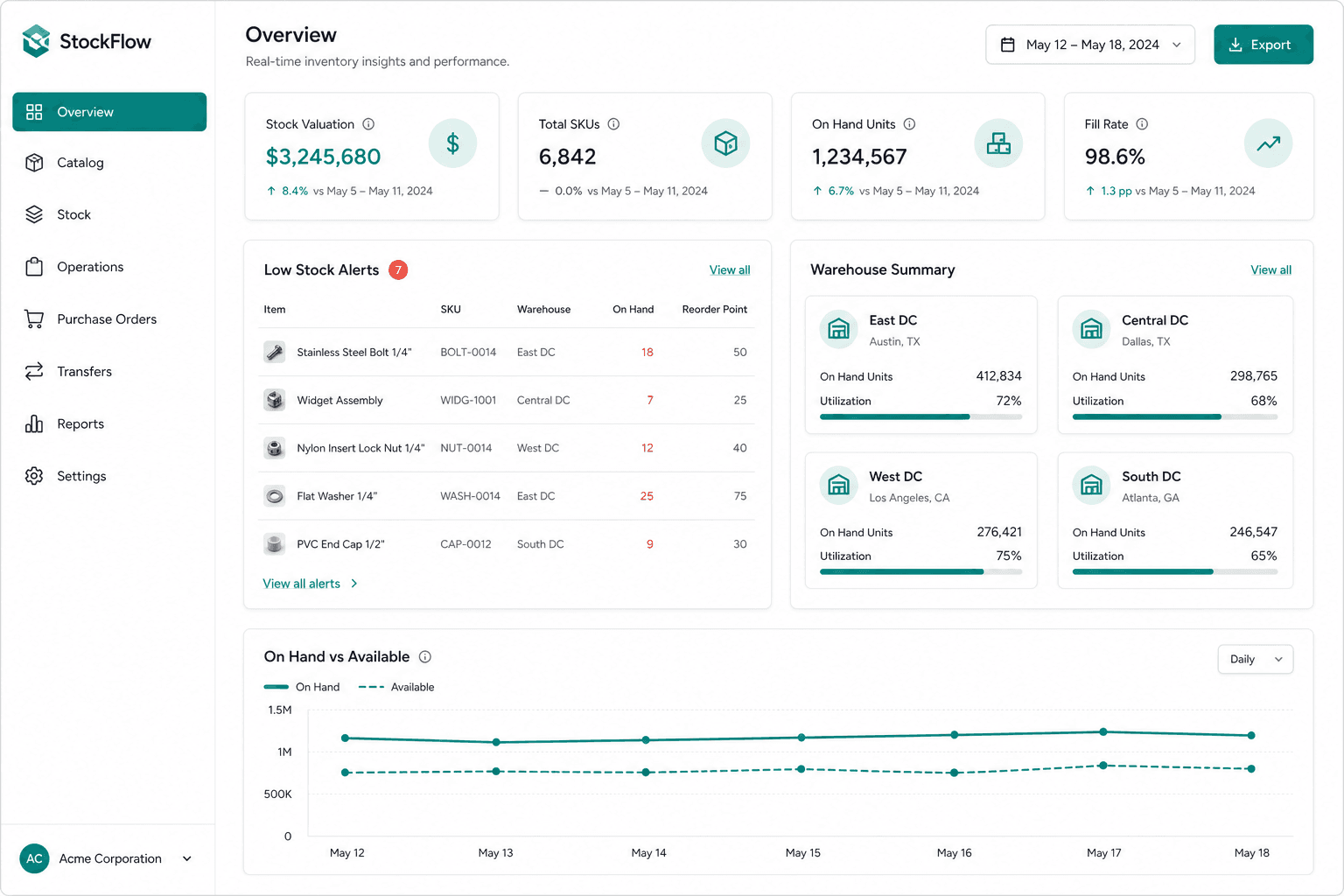Click the On Hand Units boxes icon
This screenshot has width=1344, height=896.
[x=998, y=143]
